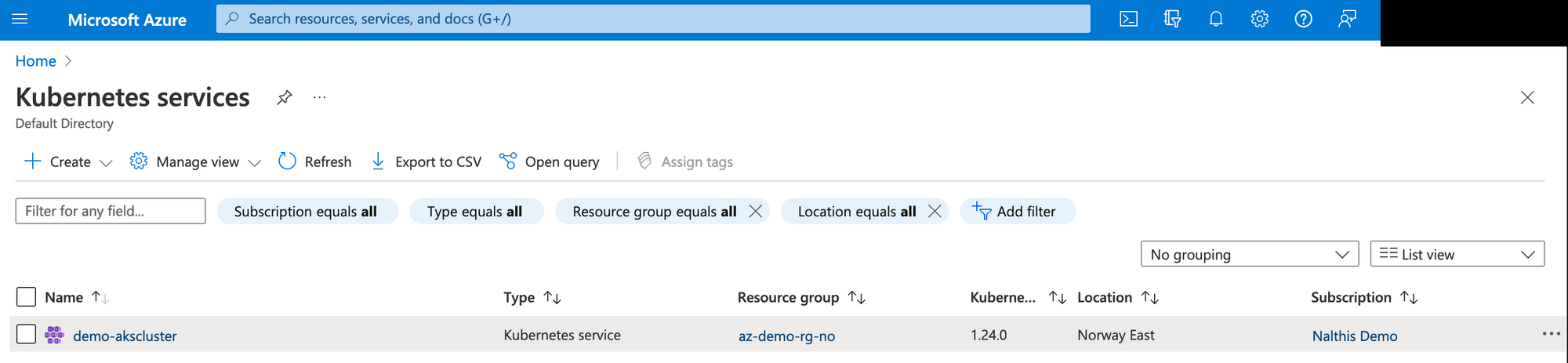Remove the Resource group filter
The image size is (1568, 363).
(756, 211)
